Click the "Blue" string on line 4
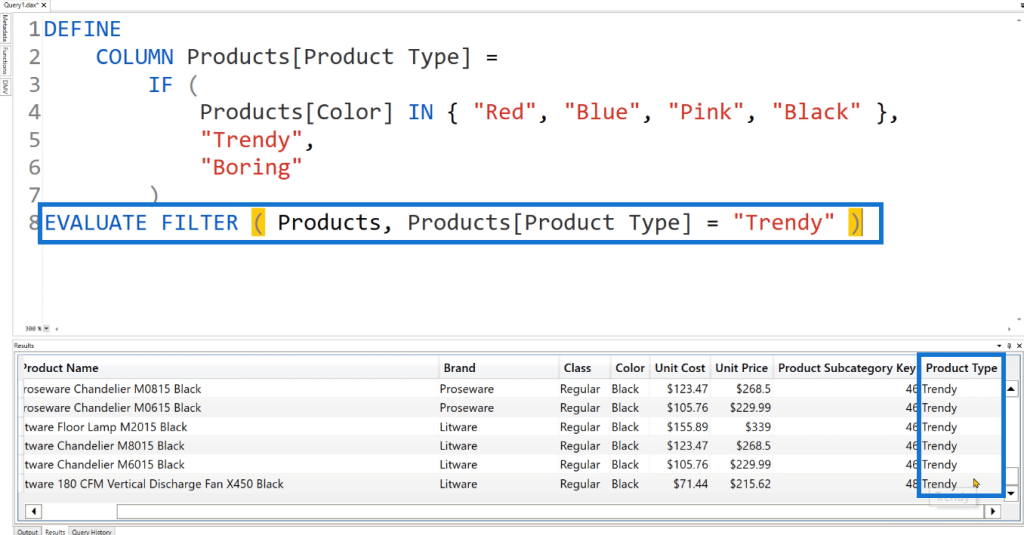Screen dimensions: 1024x535 point(602,112)
